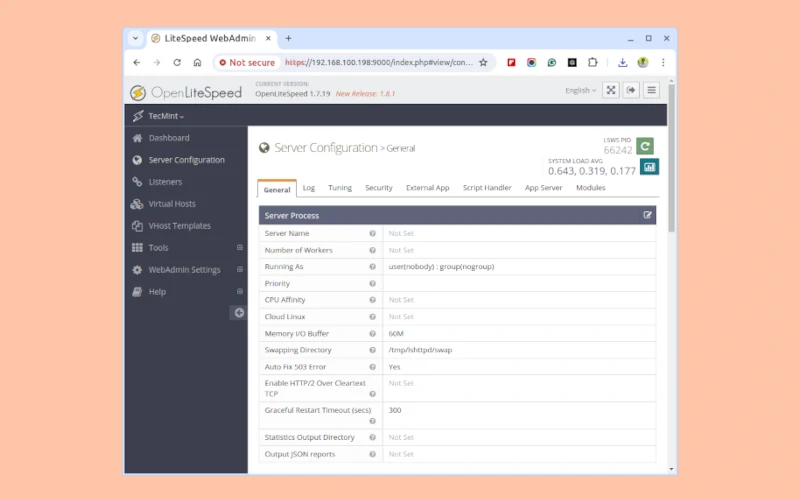
Task: Show help for CPU Affinity
Action: click(x=372, y=300)
